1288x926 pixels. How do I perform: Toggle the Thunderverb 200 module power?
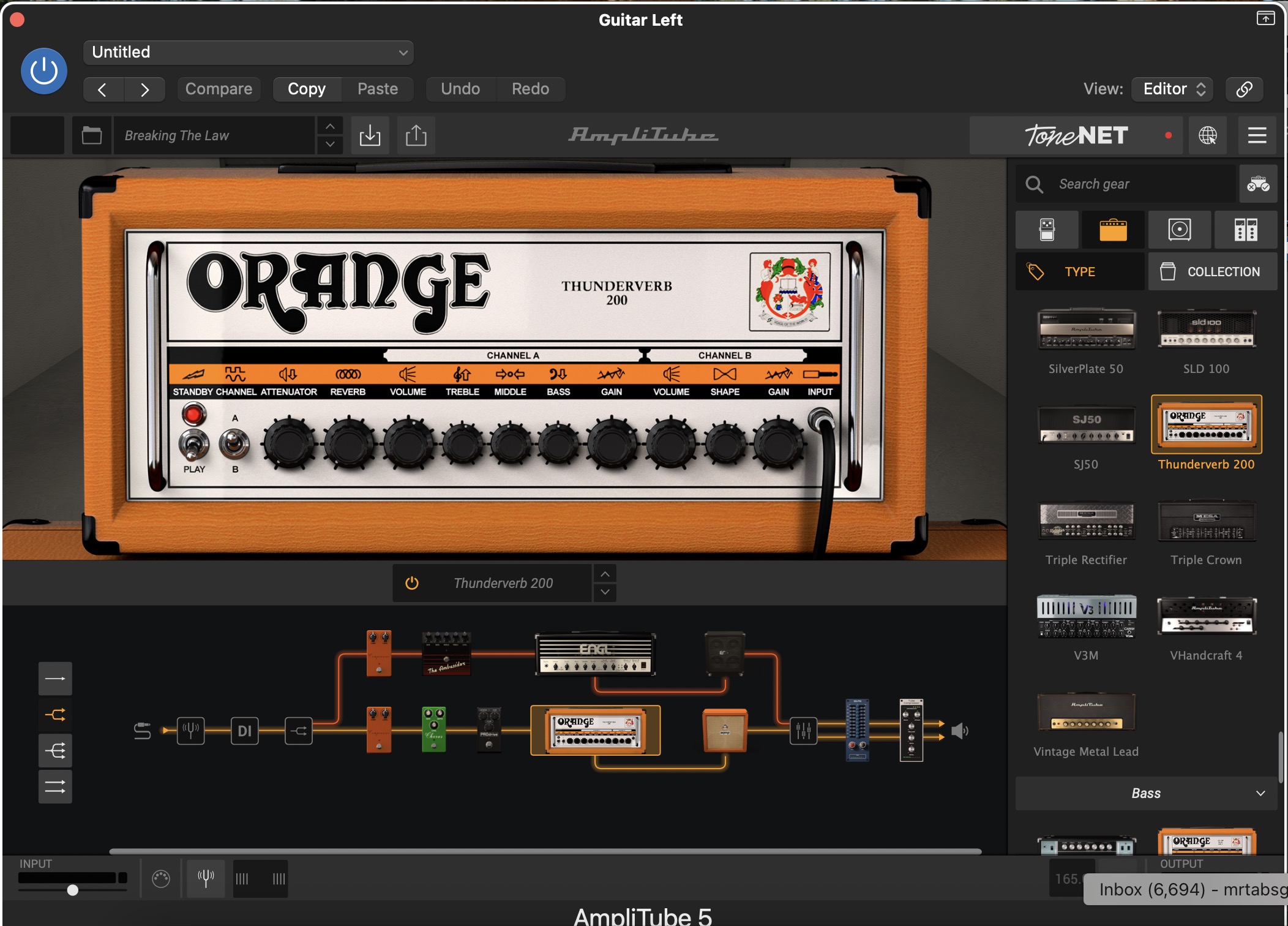pos(412,583)
